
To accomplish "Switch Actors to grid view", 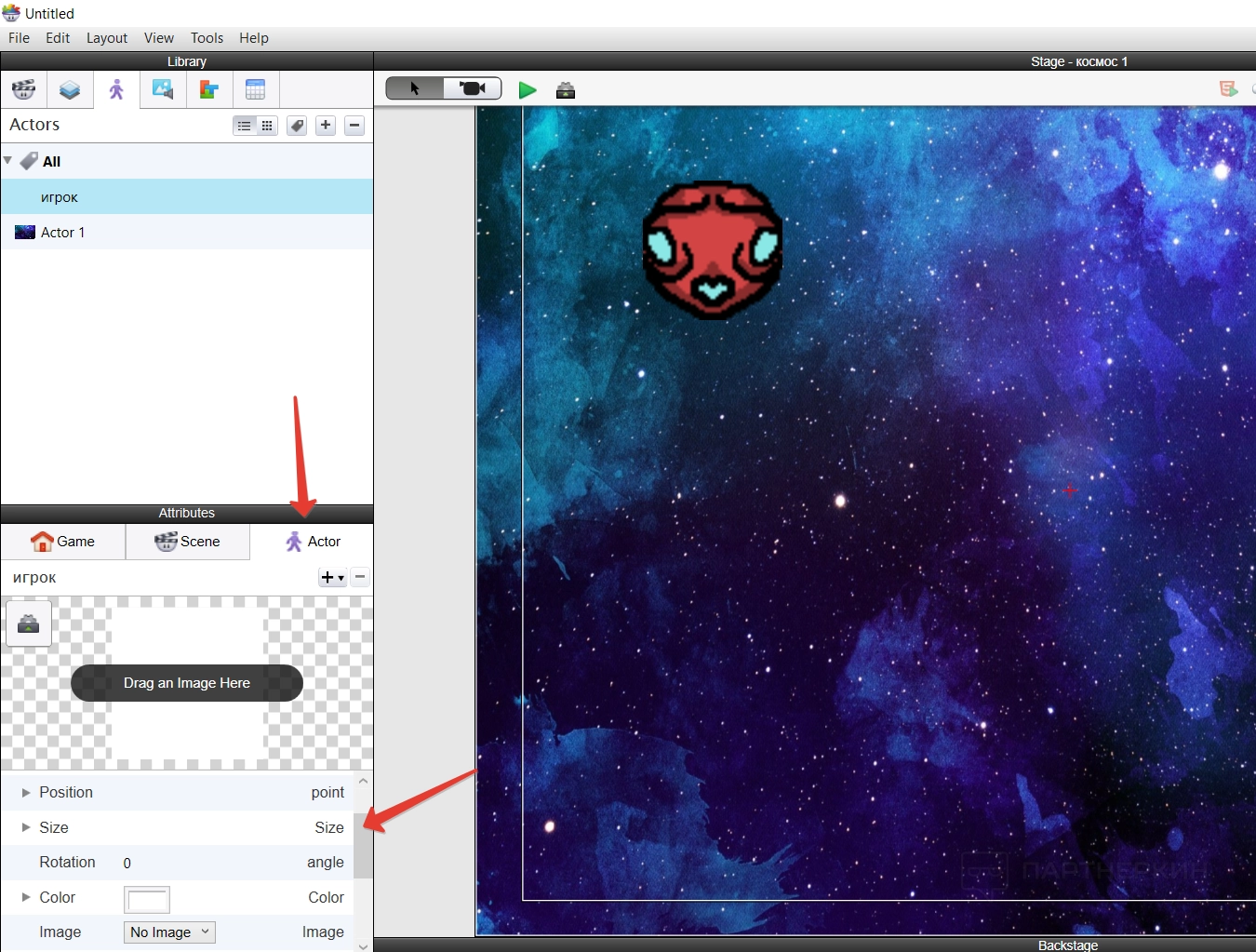I will click(267, 126).
